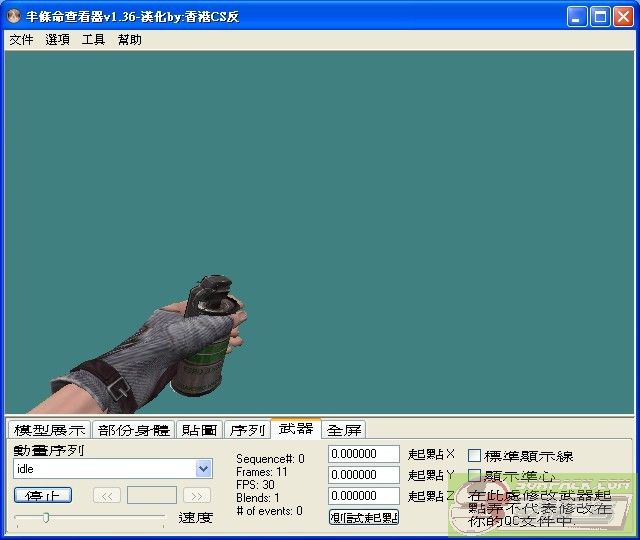Maximize the model viewer window
Image resolution: width=640 pixels, height=540 pixels.
click(600, 17)
